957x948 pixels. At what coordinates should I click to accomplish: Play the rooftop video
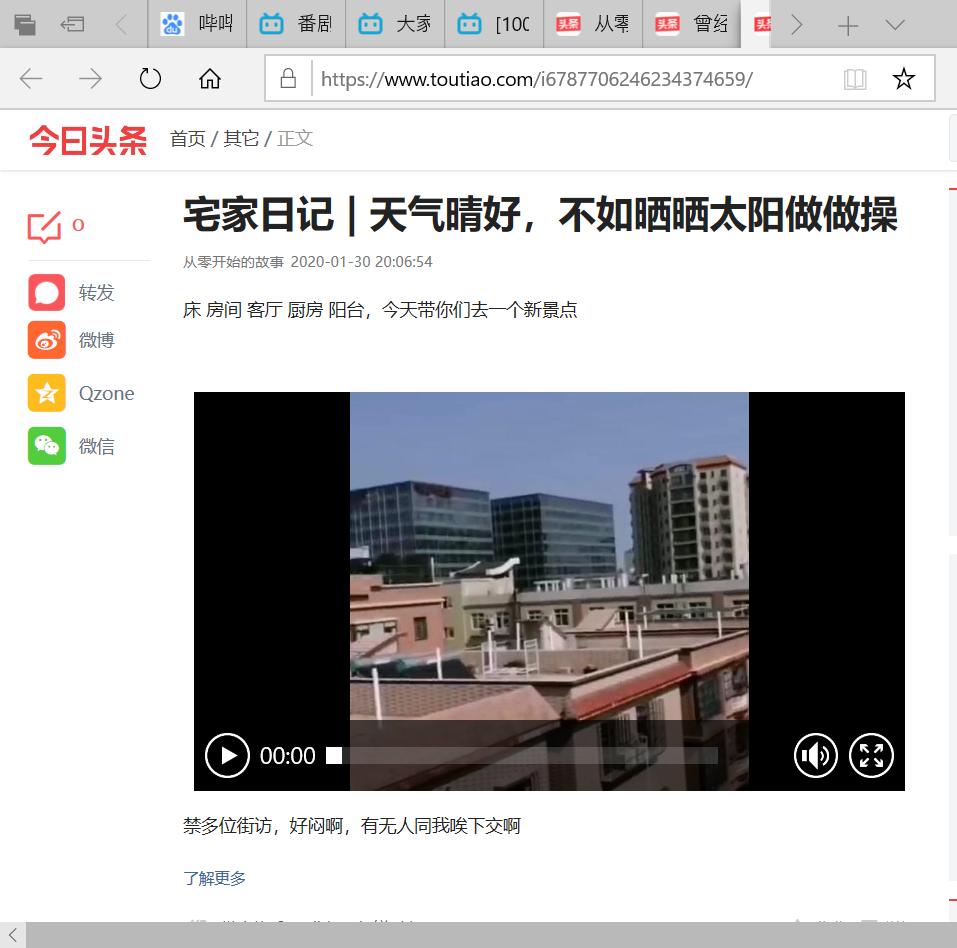click(227, 755)
